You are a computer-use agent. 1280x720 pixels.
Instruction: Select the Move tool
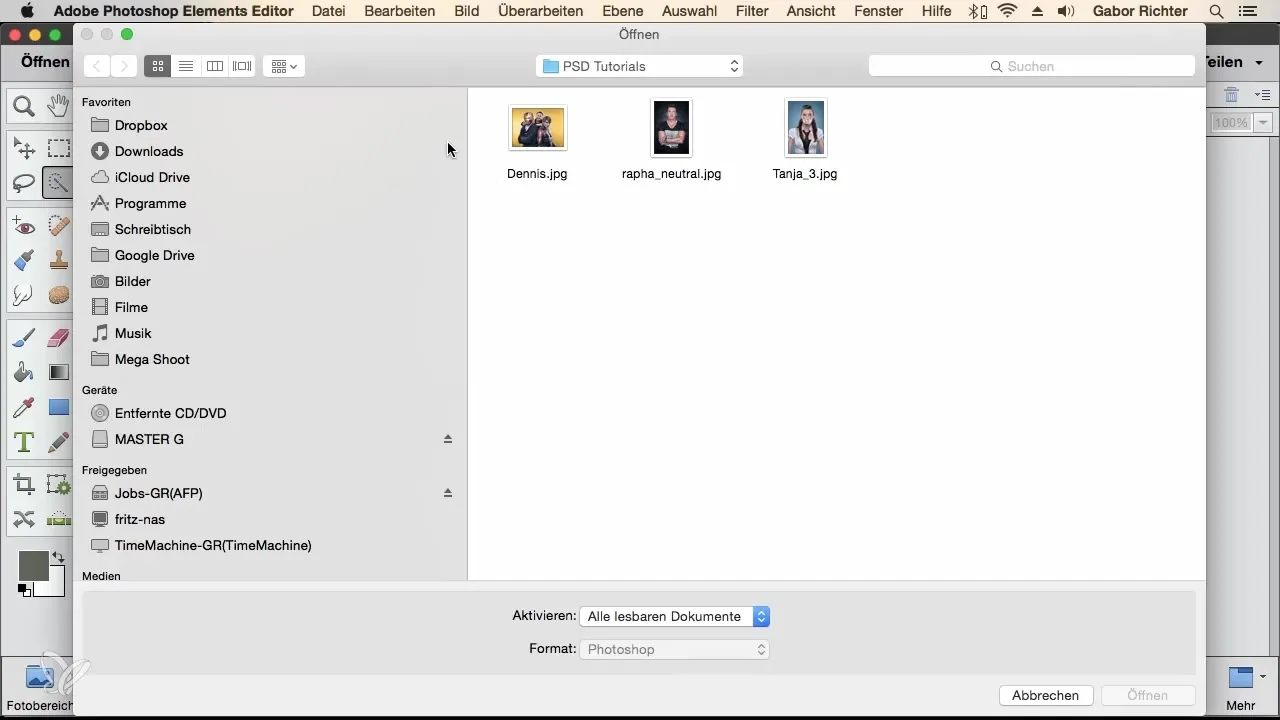tap(24, 149)
